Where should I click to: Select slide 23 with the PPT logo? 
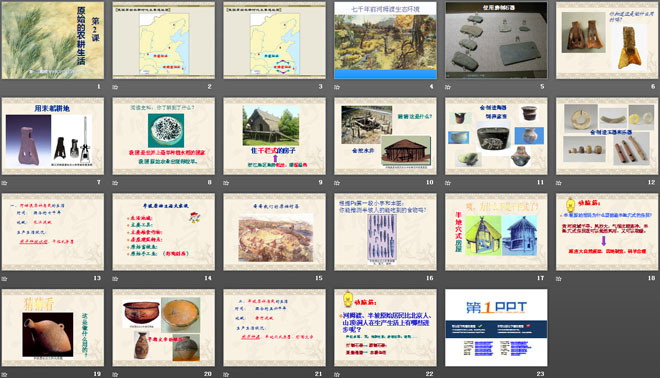[496, 327]
